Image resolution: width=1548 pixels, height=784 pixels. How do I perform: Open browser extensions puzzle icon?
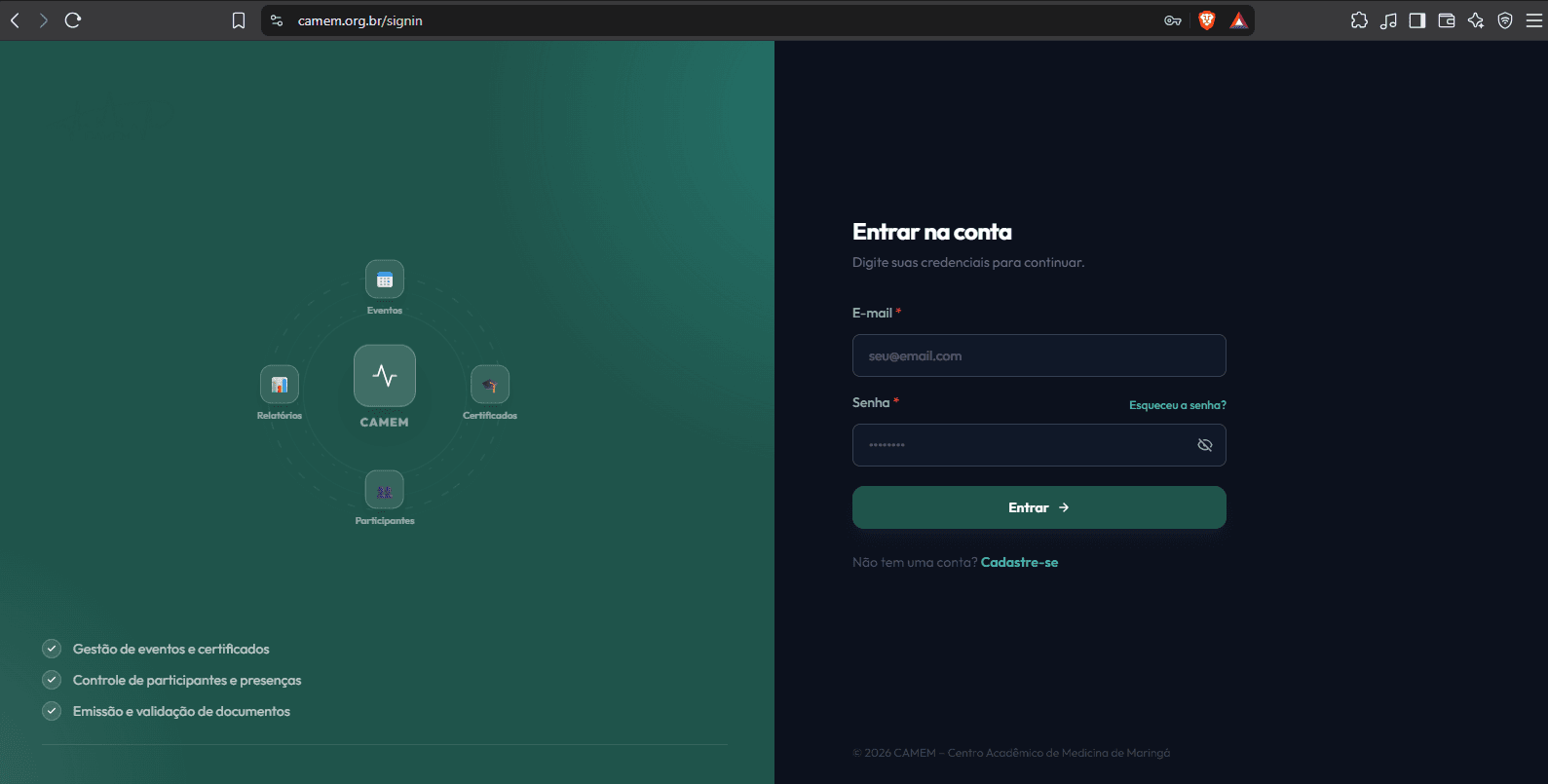1359,20
